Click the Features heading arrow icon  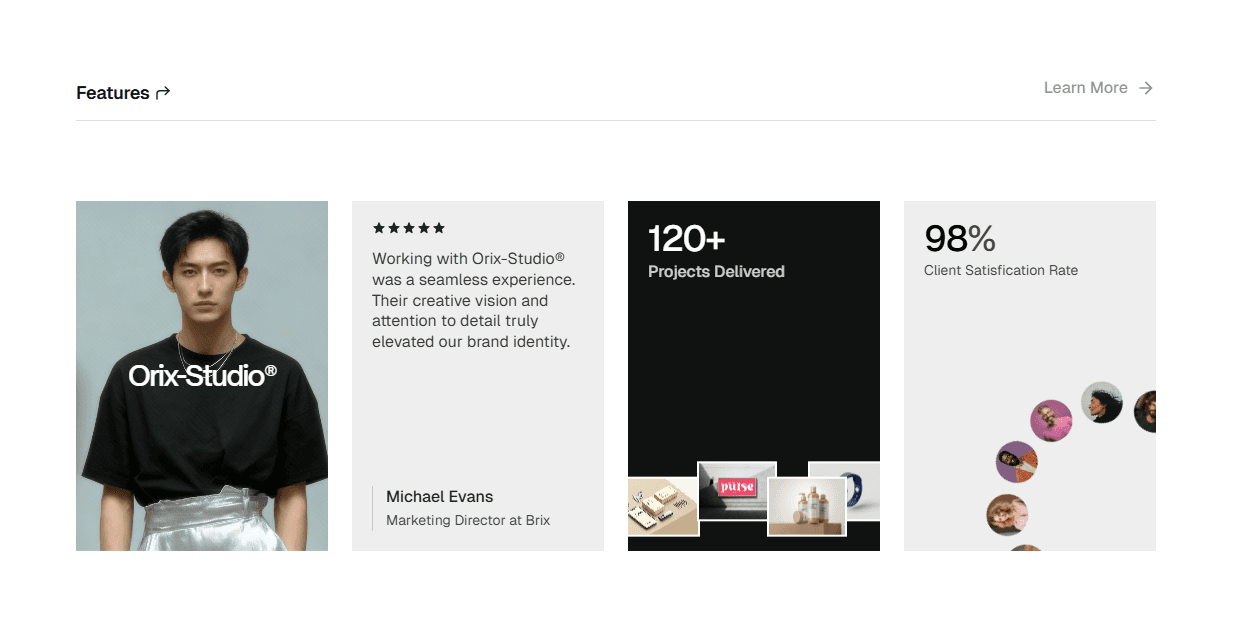tap(163, 93)
